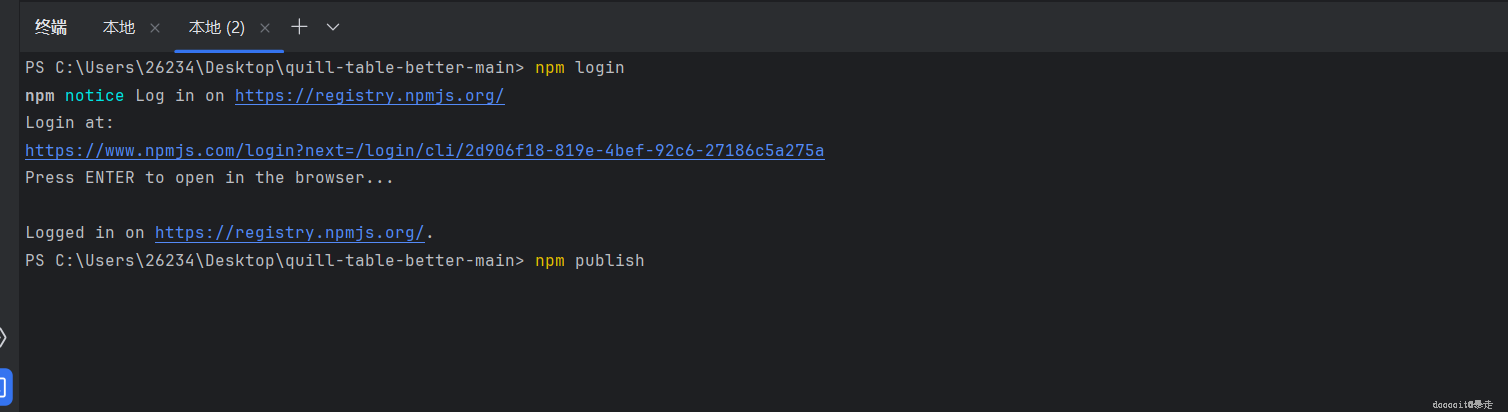Open registry link after "Logged in on"
The height and width of the screenshot is (412, 1508).
(289, 233)
